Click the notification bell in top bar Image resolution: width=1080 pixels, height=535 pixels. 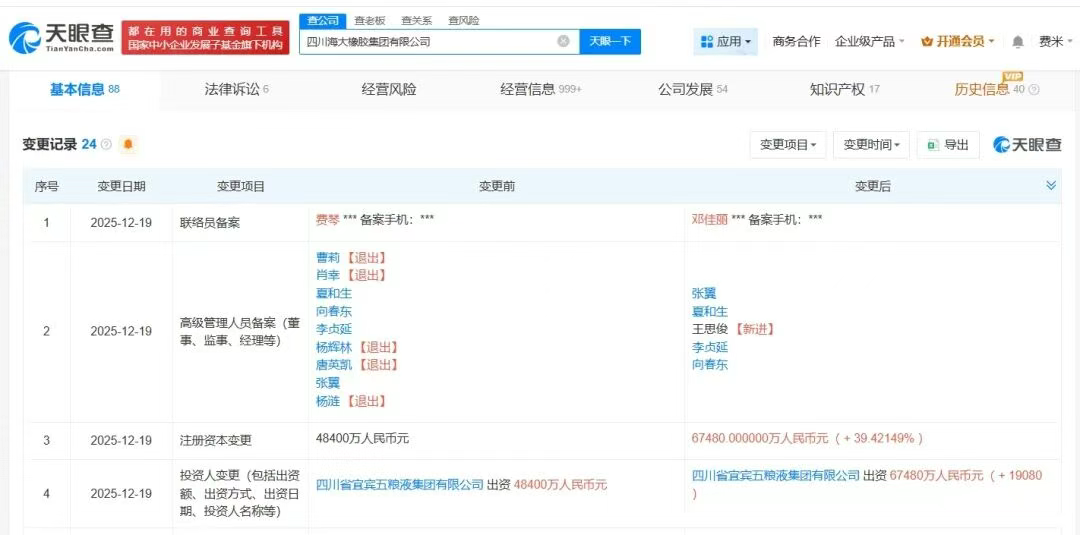pos(1018,42)
